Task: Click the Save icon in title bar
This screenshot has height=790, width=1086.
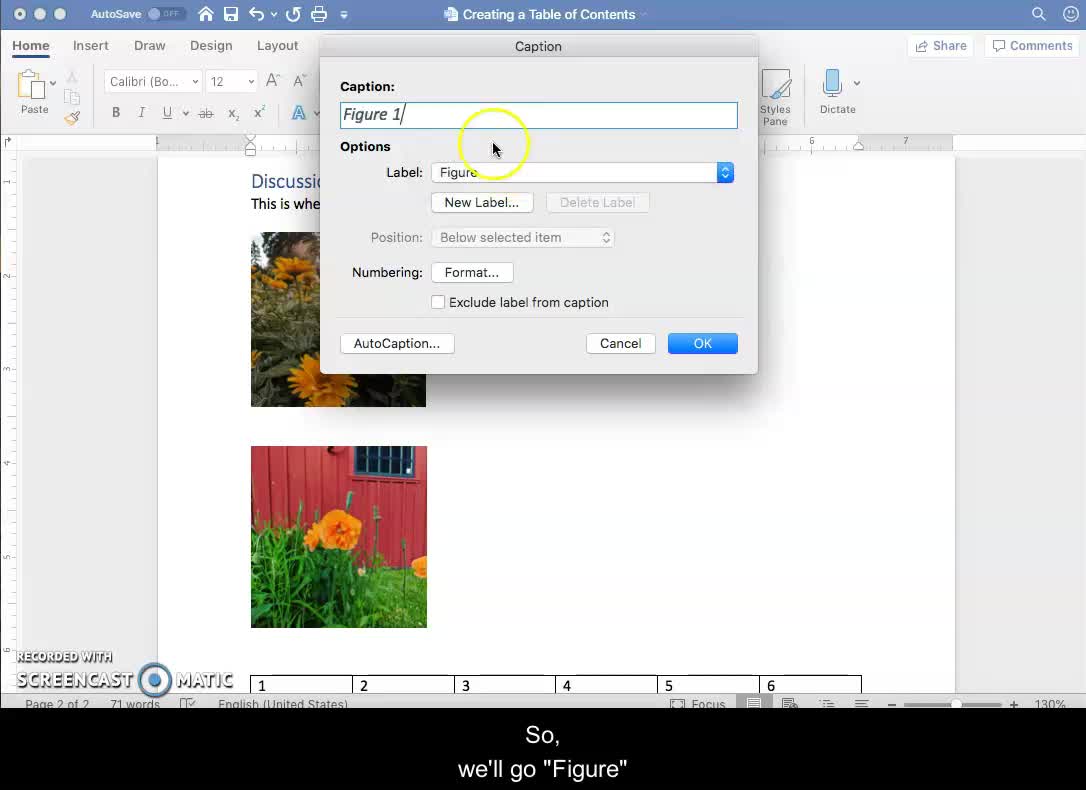Action: (x=231, y=14)
